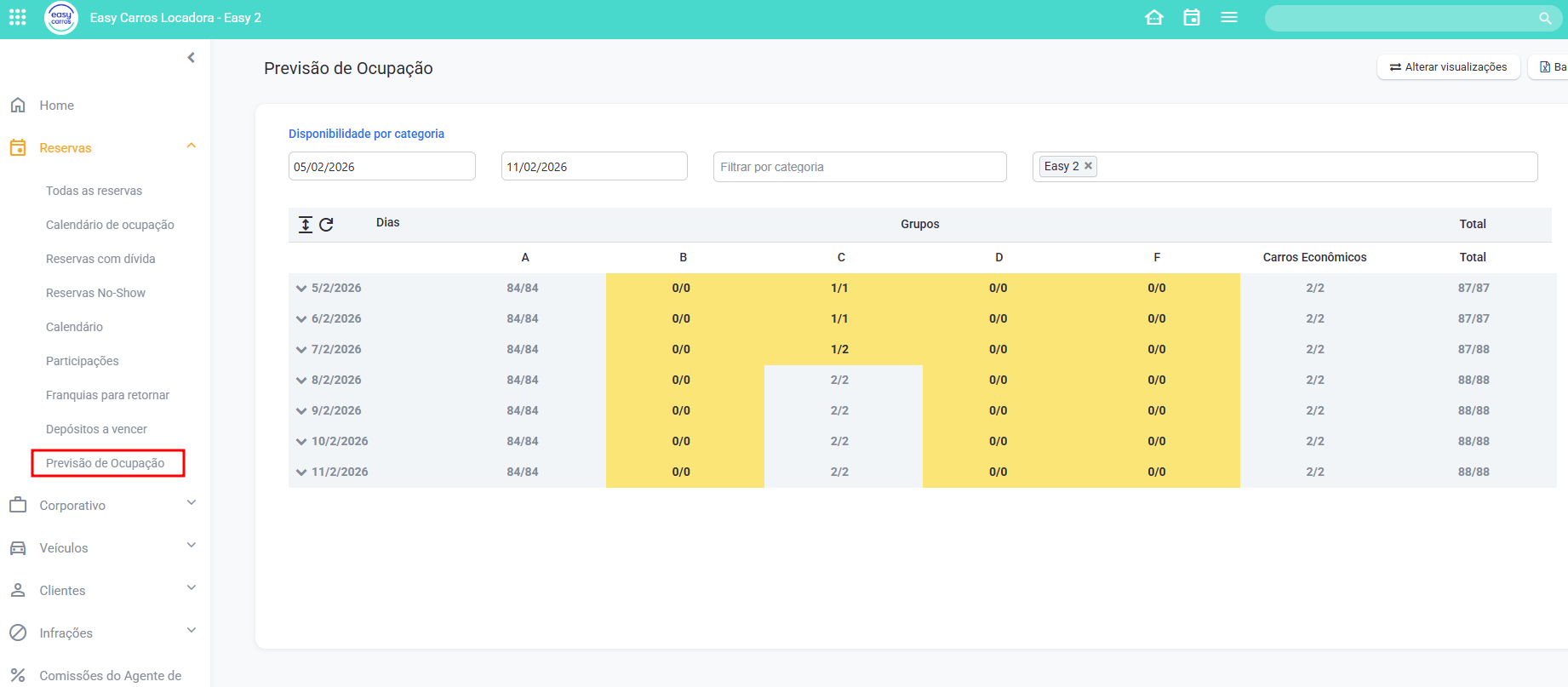Open the hamburger menu icon
Screen dimensions: 1568x687
pyautogui.click(x=1228, y=17)
